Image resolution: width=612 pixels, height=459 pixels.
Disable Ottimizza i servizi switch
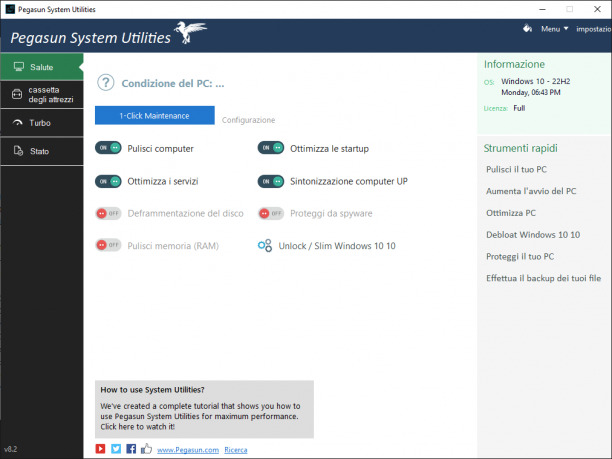pos(108,181)
